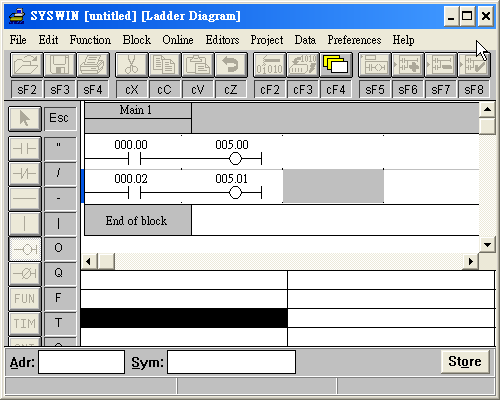The image size is (500, 400).
Task: Select the closed contact tool
Action: [x=25, y=174]
